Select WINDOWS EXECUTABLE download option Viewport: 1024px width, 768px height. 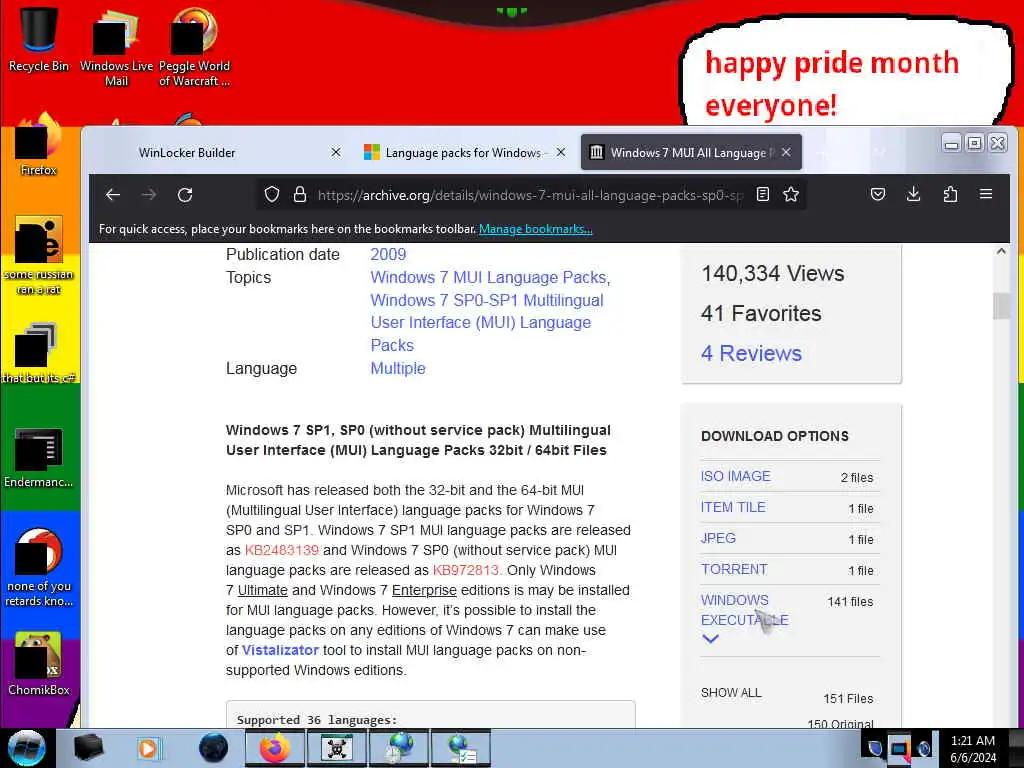pyautogui.click(x=744, y=610)
